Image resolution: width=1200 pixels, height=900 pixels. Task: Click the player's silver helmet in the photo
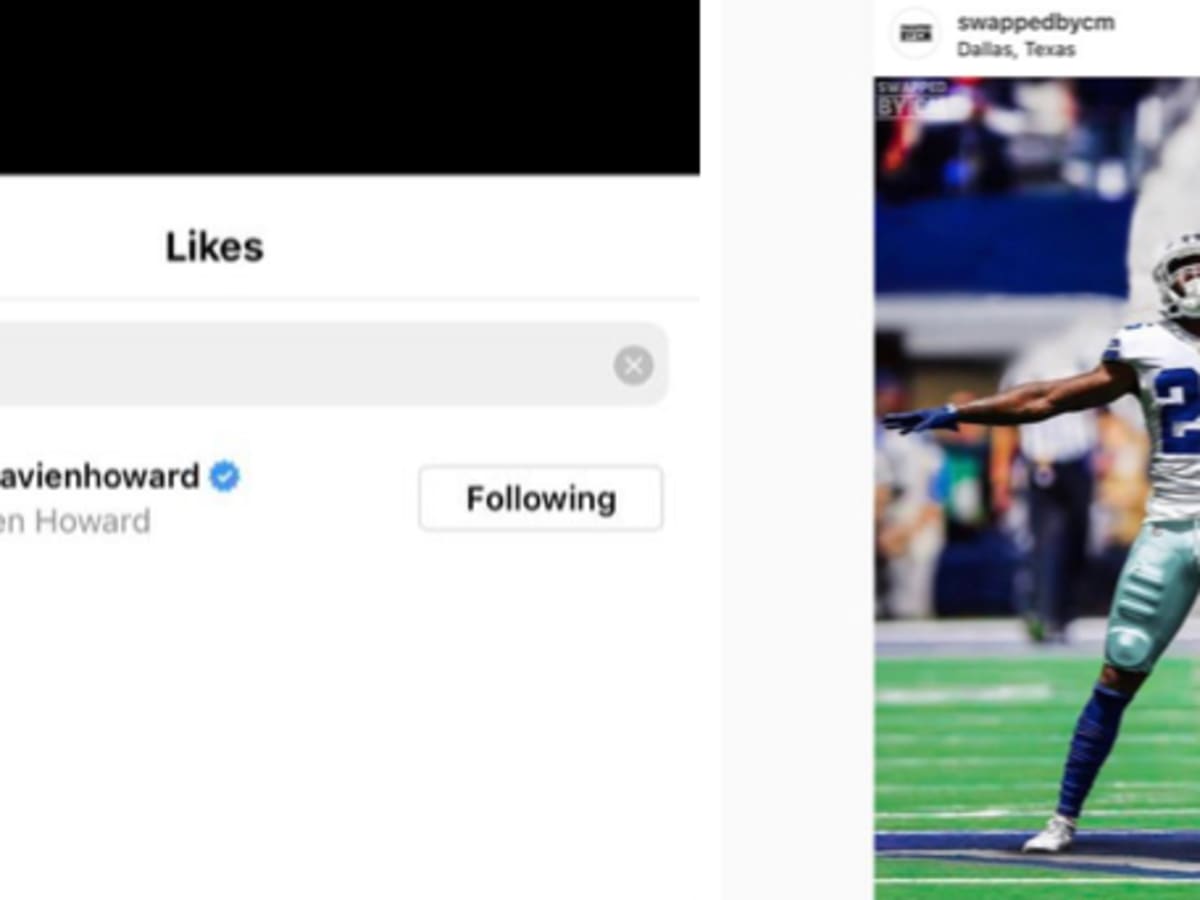coord(1178,275)
